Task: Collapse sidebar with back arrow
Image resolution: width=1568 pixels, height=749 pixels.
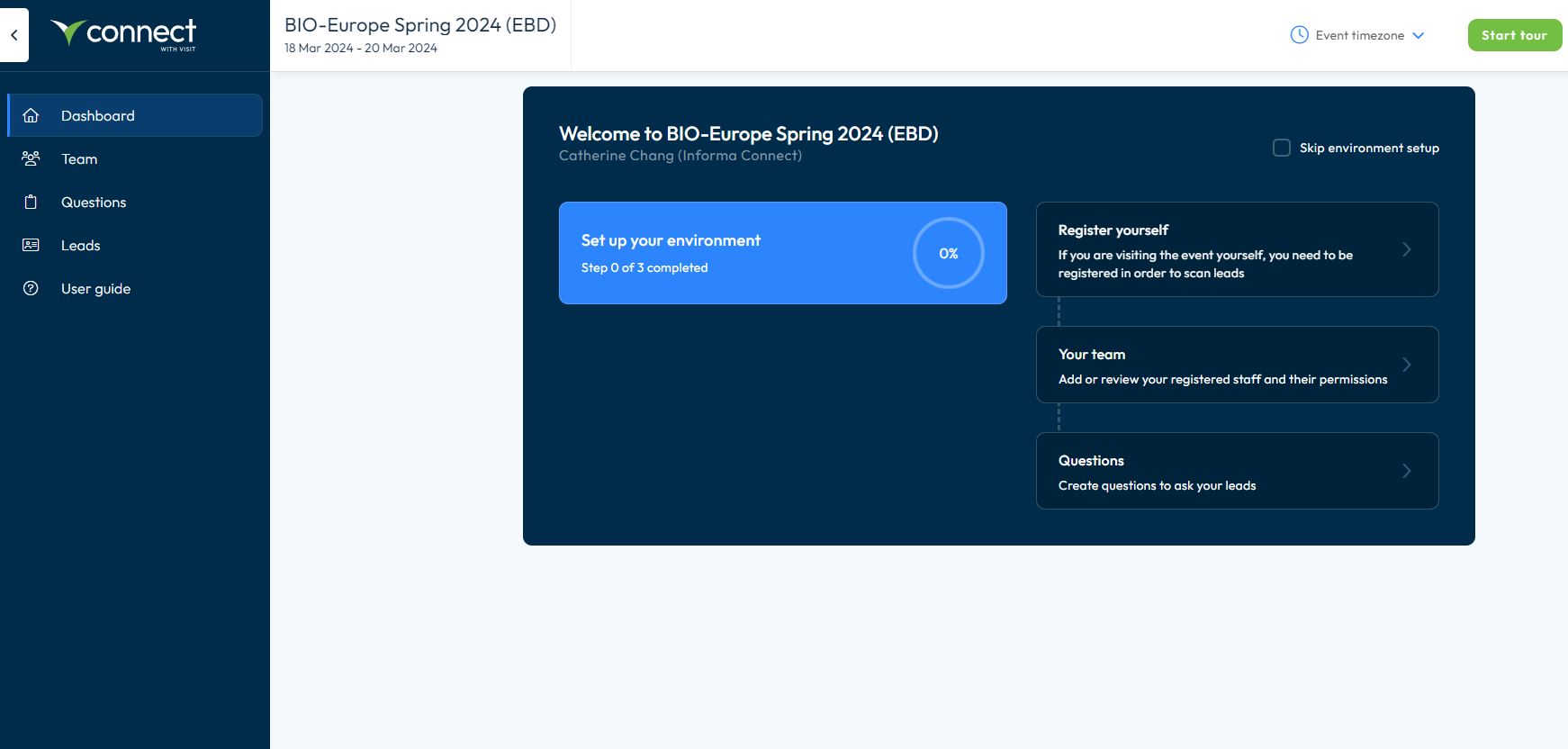Action: 14,35
